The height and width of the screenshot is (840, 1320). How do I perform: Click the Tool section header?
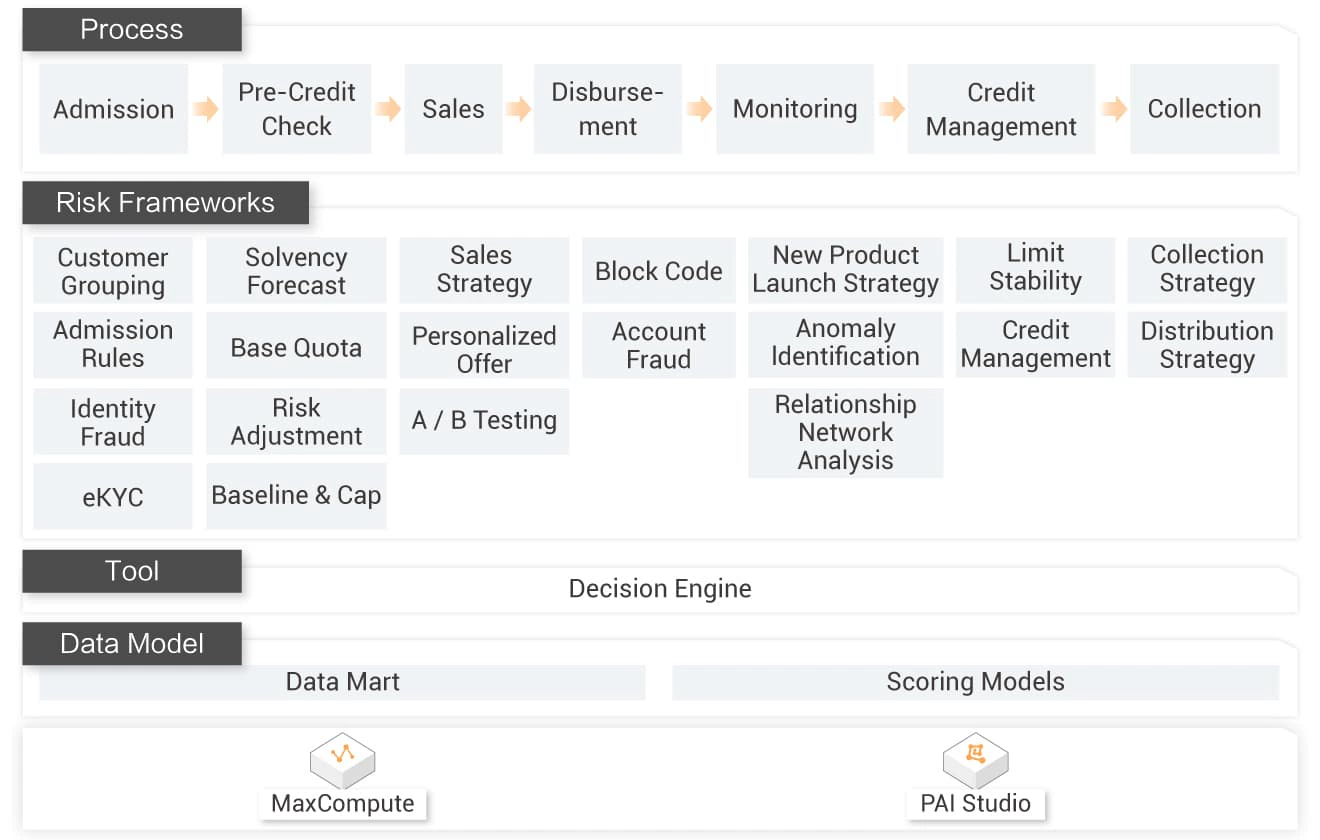pos(132,571)
